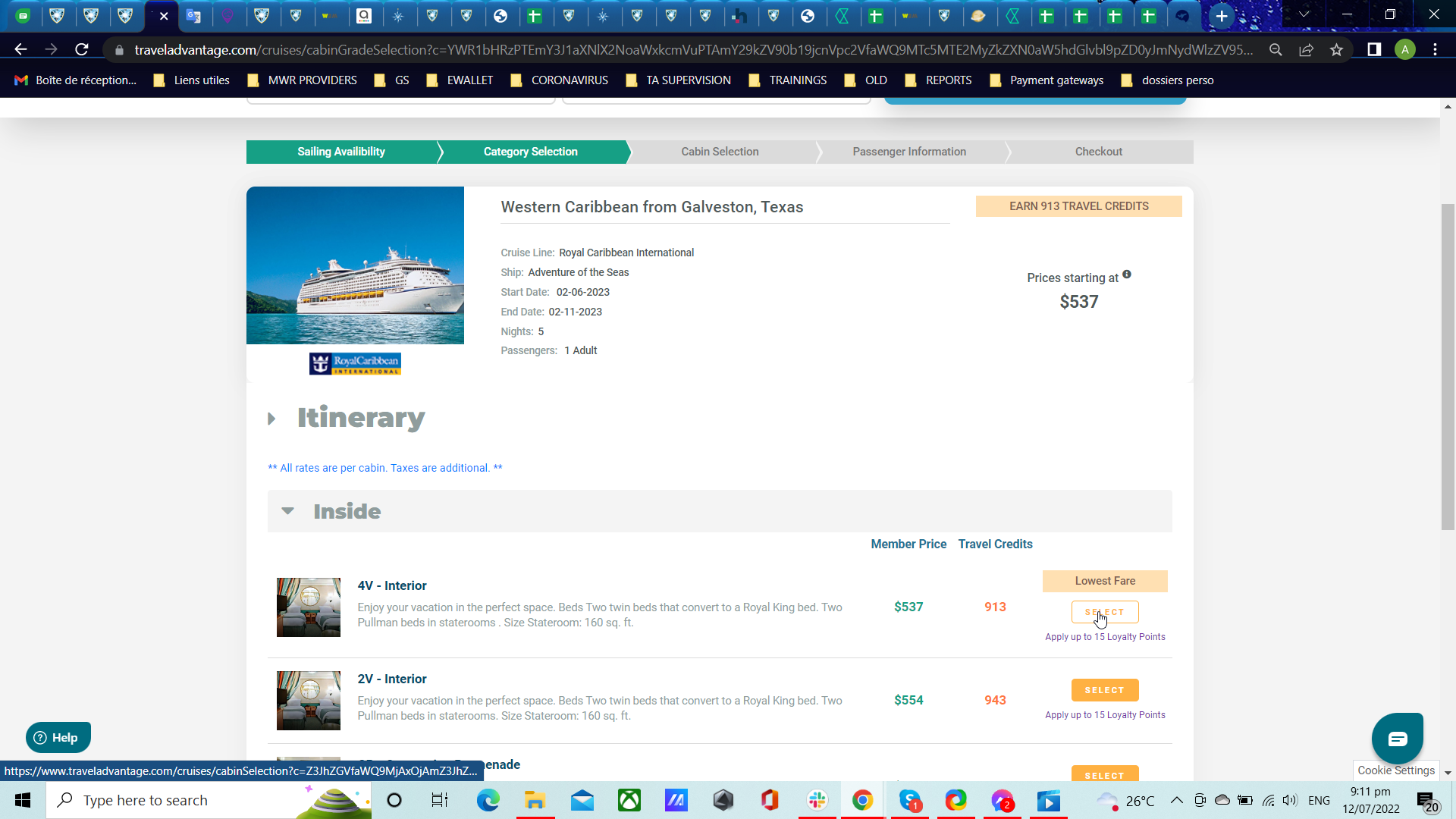Click Apply up to 15 Loyalty Points for 4V
The height and width of the screenshot is (819, 1456).
click(1104, 637)
